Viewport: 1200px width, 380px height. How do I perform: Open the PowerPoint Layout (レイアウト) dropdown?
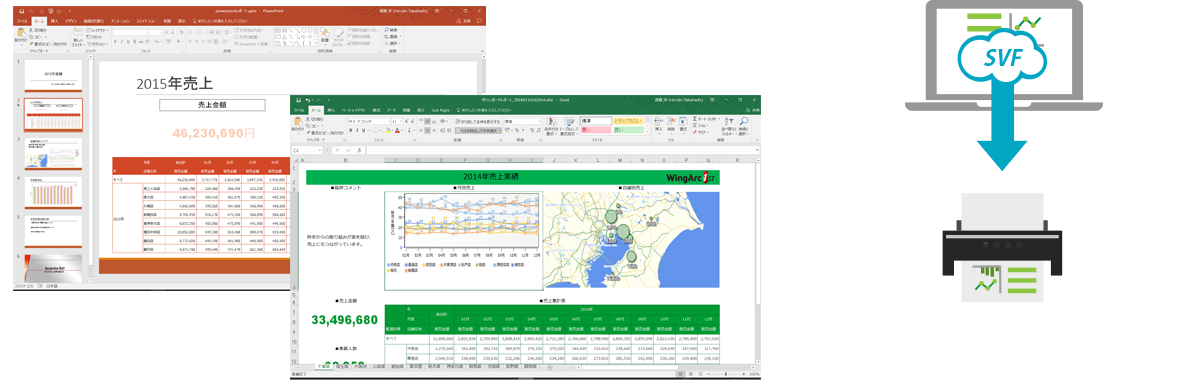(98, 30)
